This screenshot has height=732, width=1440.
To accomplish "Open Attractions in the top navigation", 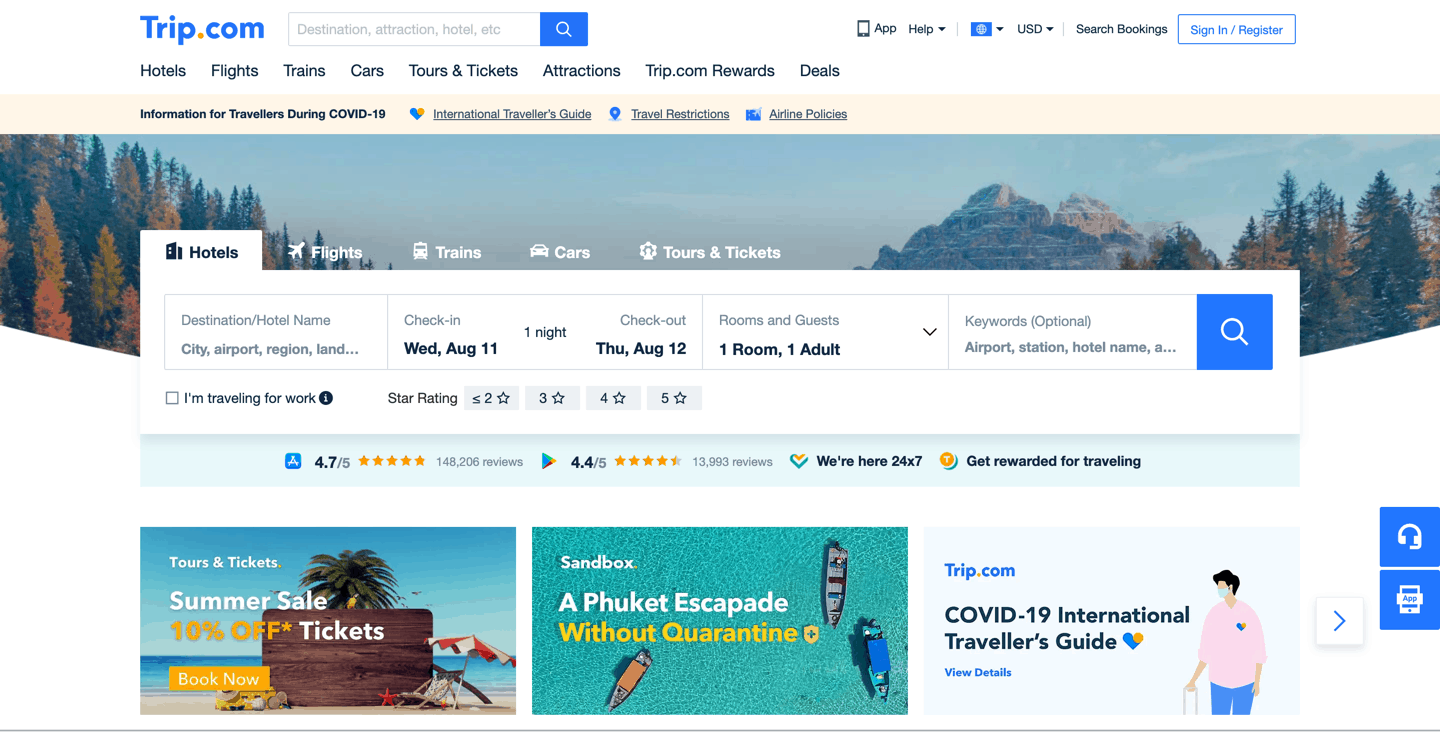I will [582, 71].
